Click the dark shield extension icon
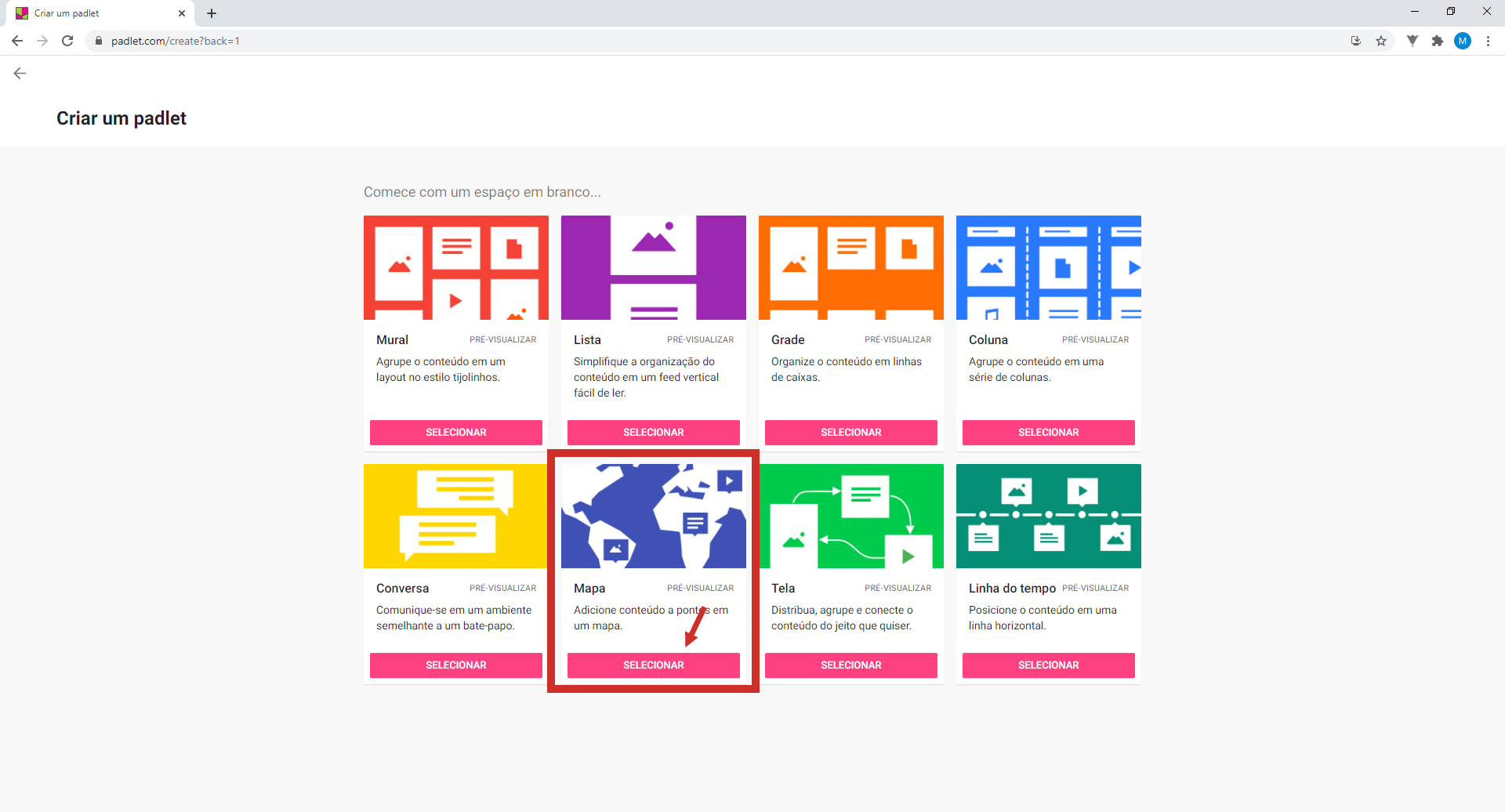Viewport: 1505px width, 812px height. tap(1413, 41)
